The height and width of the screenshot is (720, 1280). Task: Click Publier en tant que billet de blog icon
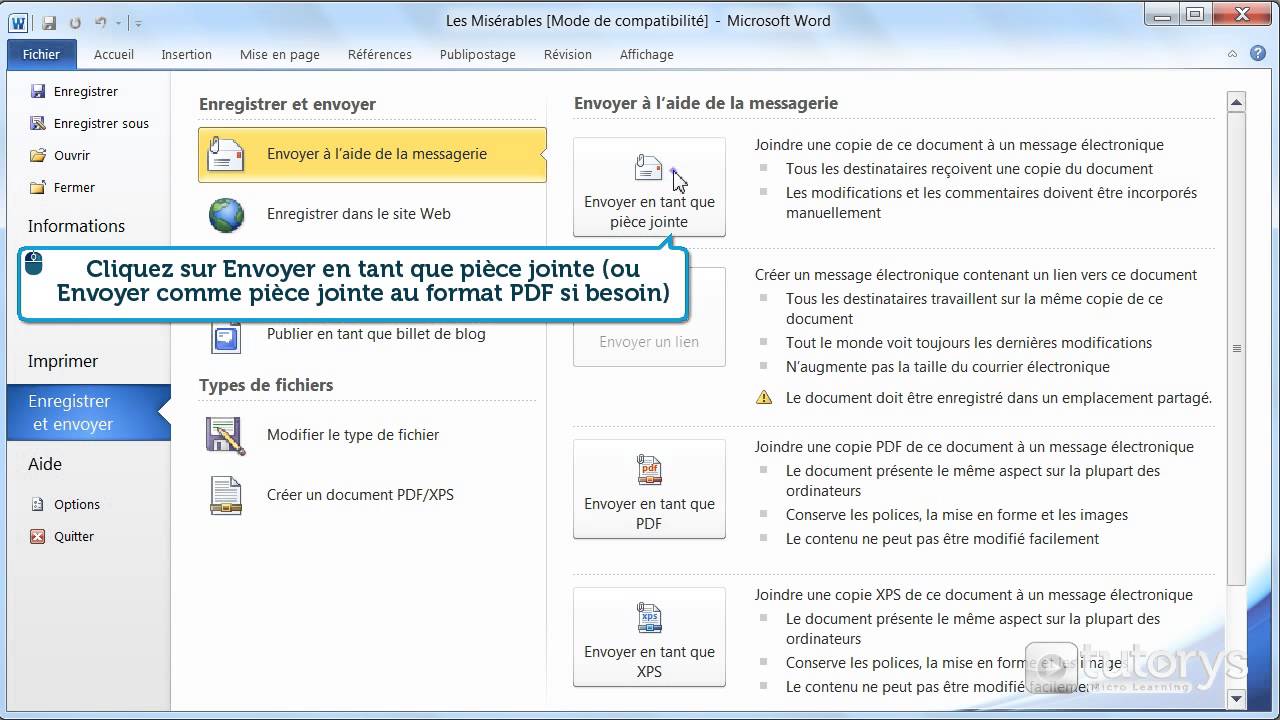225,334
